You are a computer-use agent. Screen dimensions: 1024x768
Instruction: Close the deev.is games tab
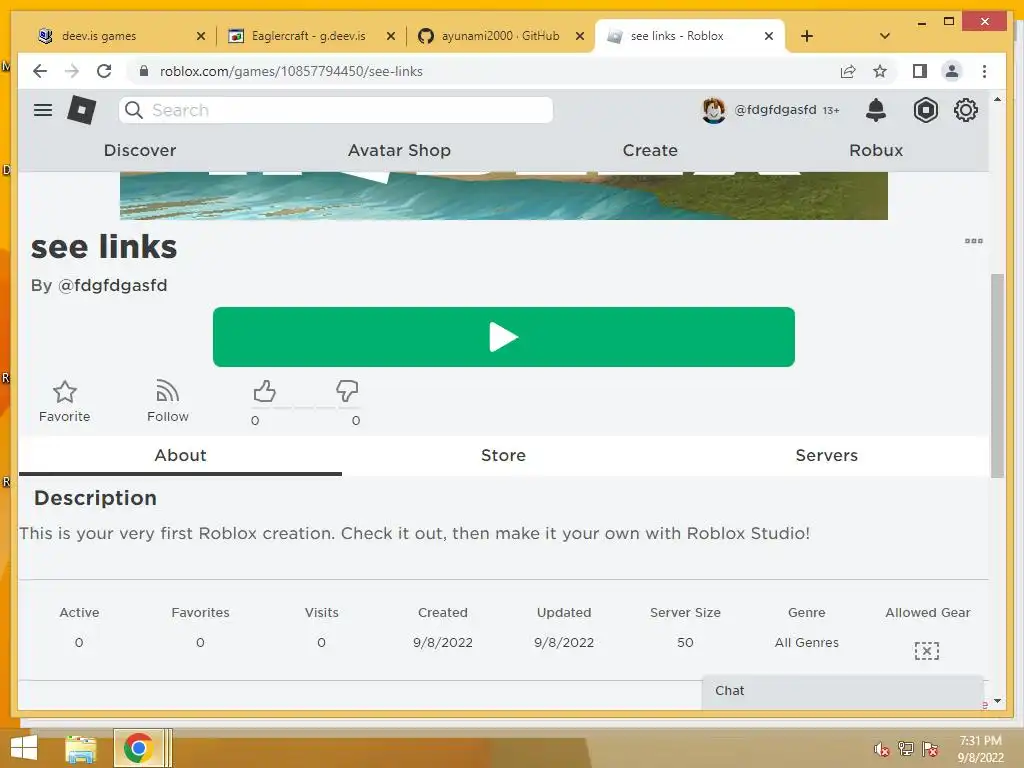201,36
